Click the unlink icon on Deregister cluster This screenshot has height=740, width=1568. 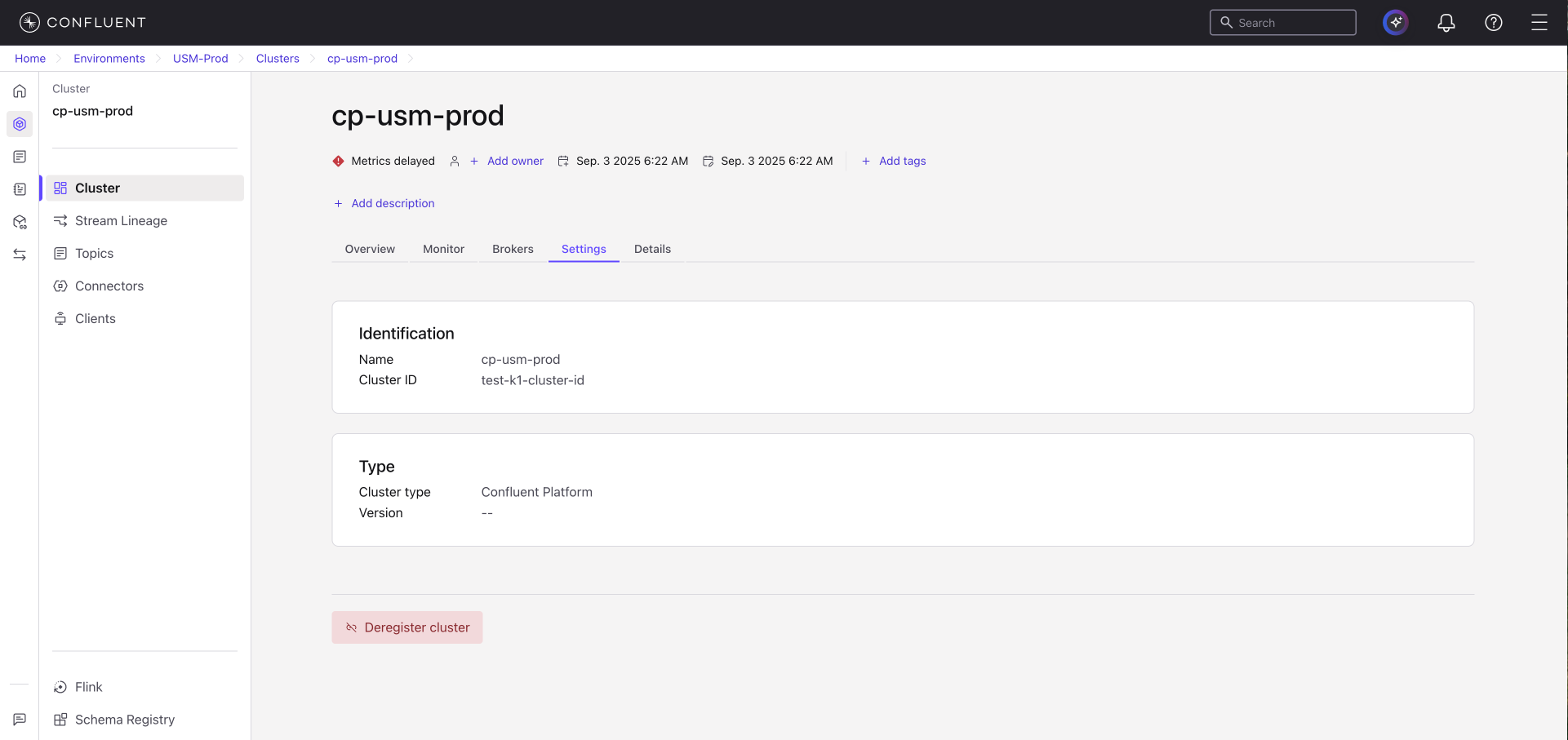(x=352, y=627)
